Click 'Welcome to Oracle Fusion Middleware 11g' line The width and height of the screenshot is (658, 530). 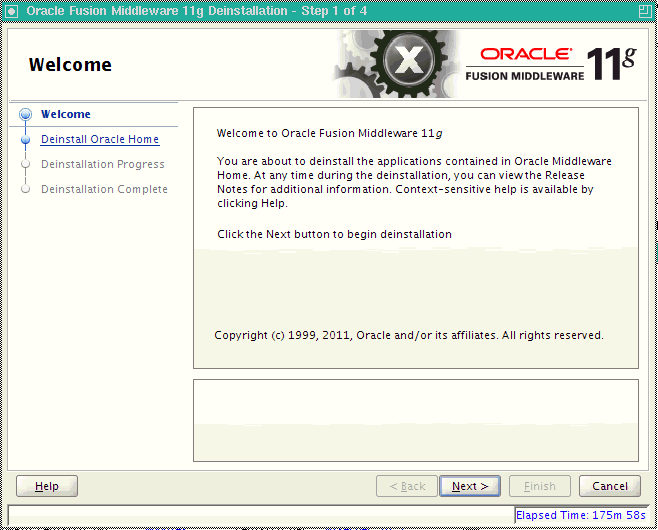[329, 133]
